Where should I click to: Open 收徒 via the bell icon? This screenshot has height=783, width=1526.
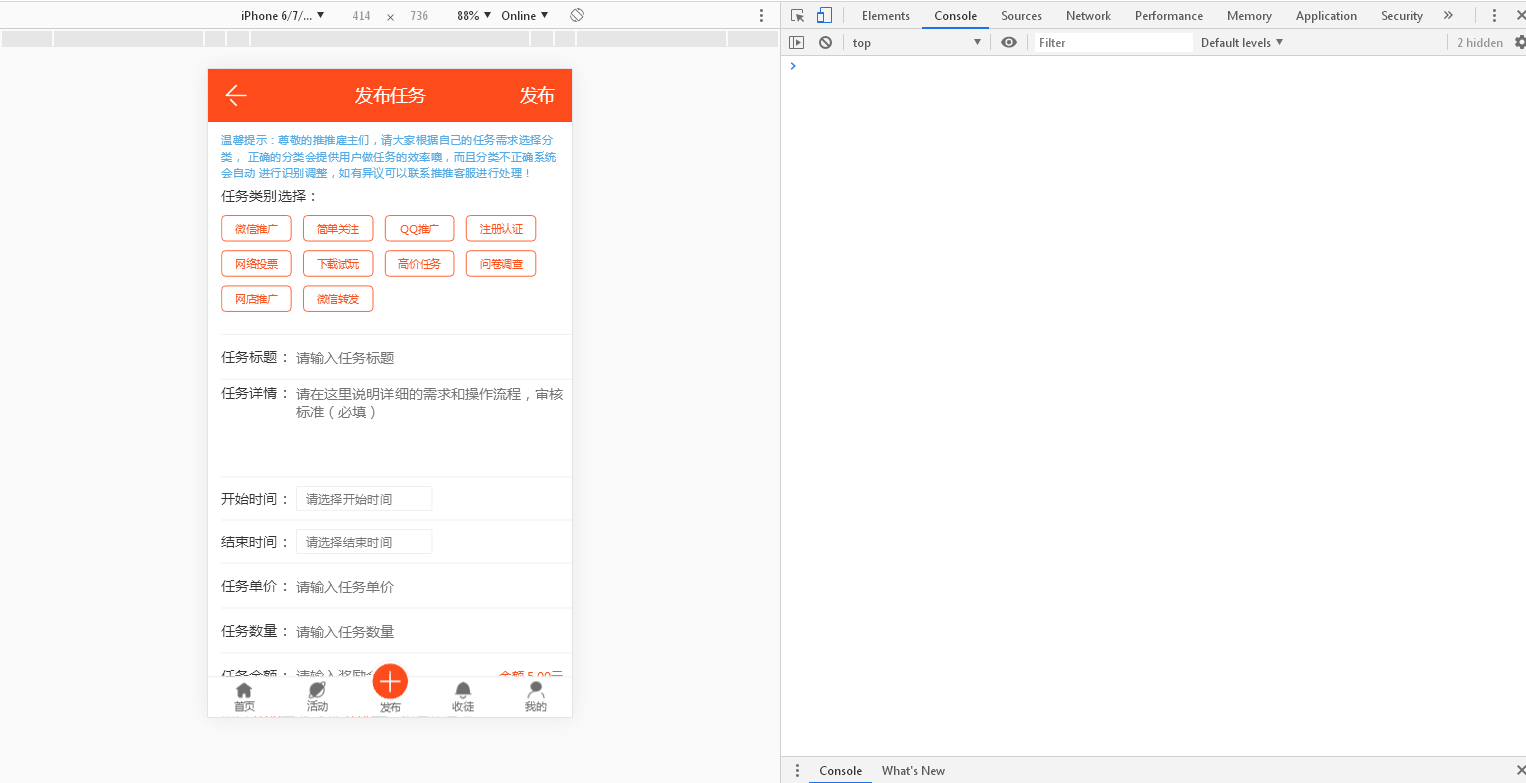pos(463,695)
